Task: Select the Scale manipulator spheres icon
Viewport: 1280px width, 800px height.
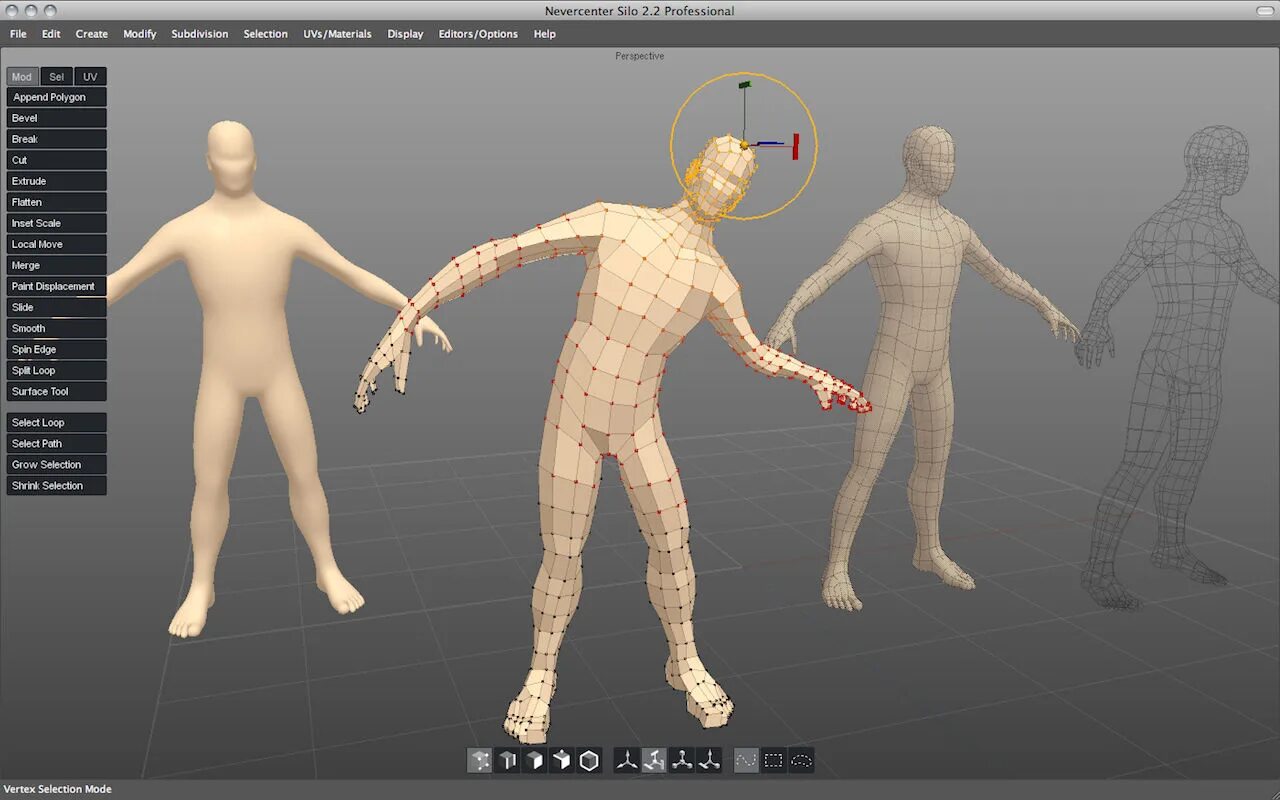Action: [682, 761]
